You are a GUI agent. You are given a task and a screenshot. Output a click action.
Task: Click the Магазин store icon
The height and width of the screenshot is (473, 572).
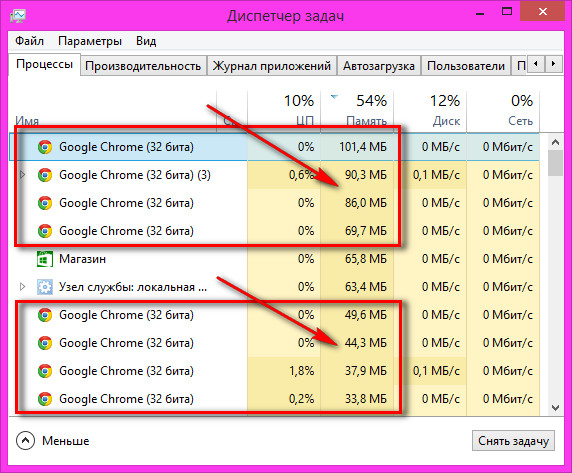pyautogui.click(x=45, y=259)
